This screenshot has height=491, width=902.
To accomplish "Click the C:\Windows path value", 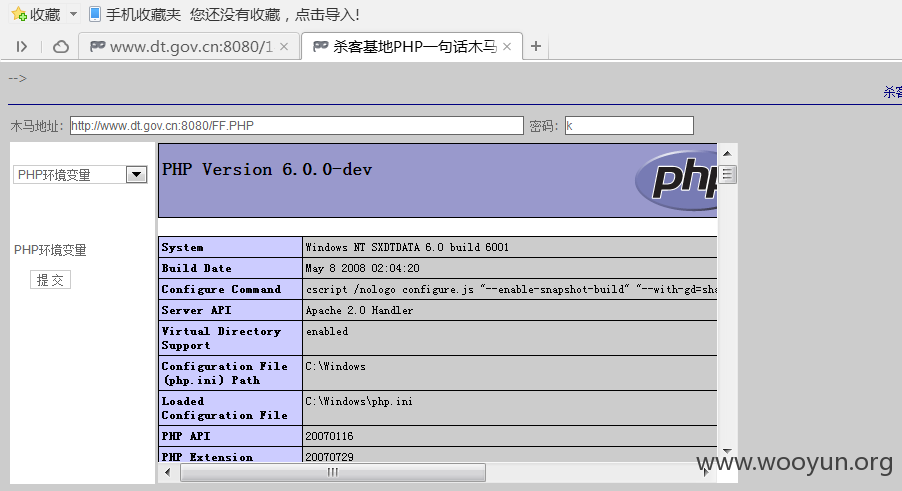I will click(335, 366).
